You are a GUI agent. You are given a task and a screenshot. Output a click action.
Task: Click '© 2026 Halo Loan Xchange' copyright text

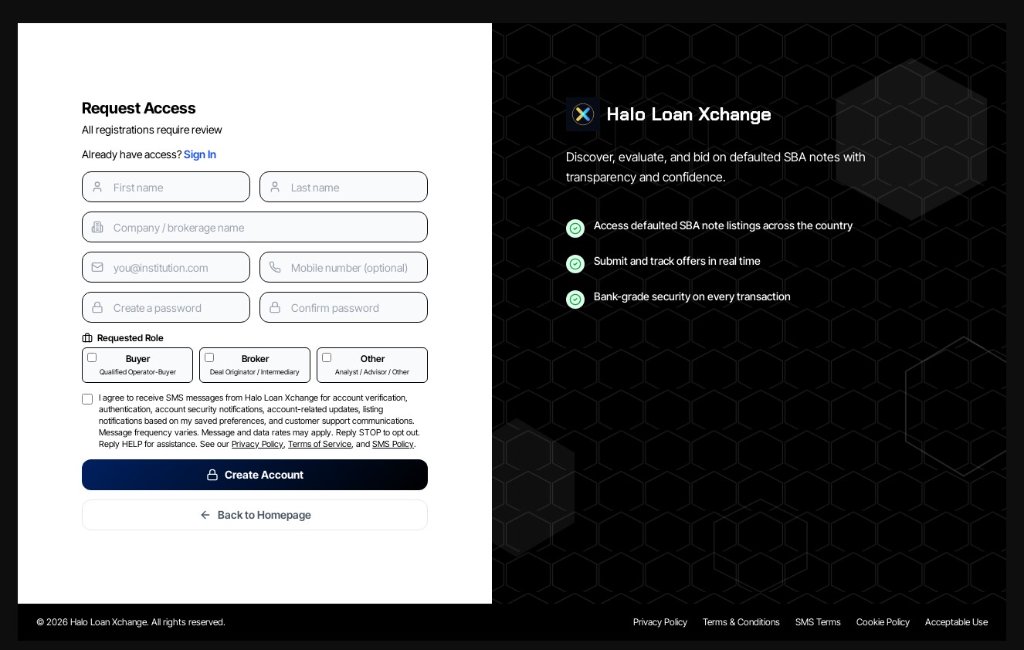click(x=131, y=622)
